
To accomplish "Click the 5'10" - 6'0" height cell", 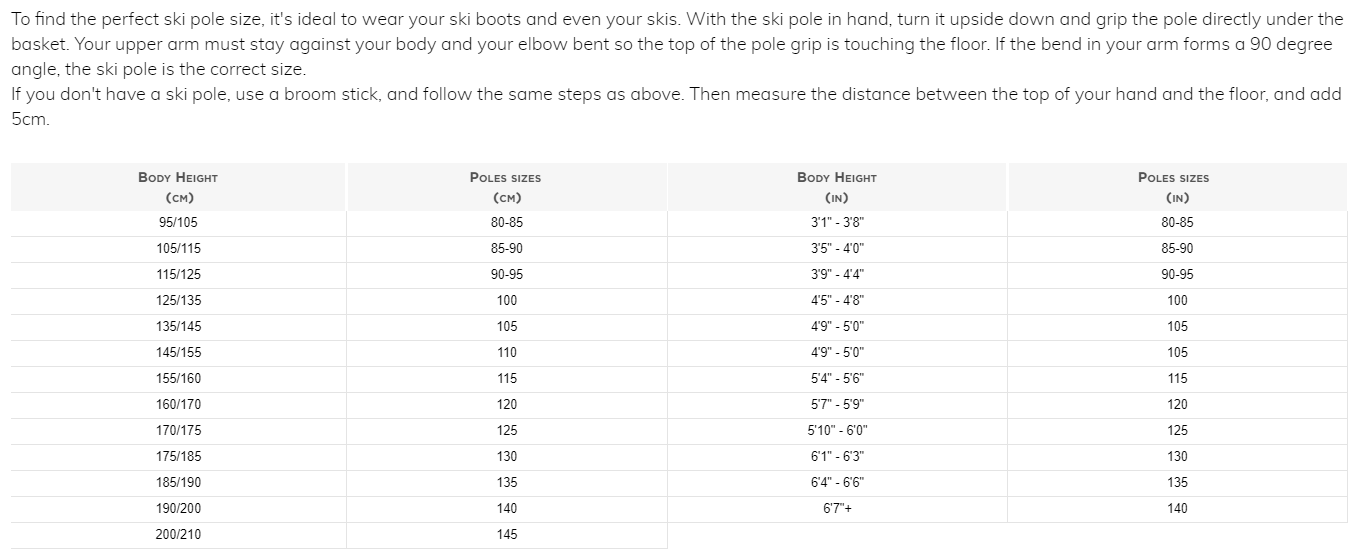I will pyautogui.click(x=837, y=431).
